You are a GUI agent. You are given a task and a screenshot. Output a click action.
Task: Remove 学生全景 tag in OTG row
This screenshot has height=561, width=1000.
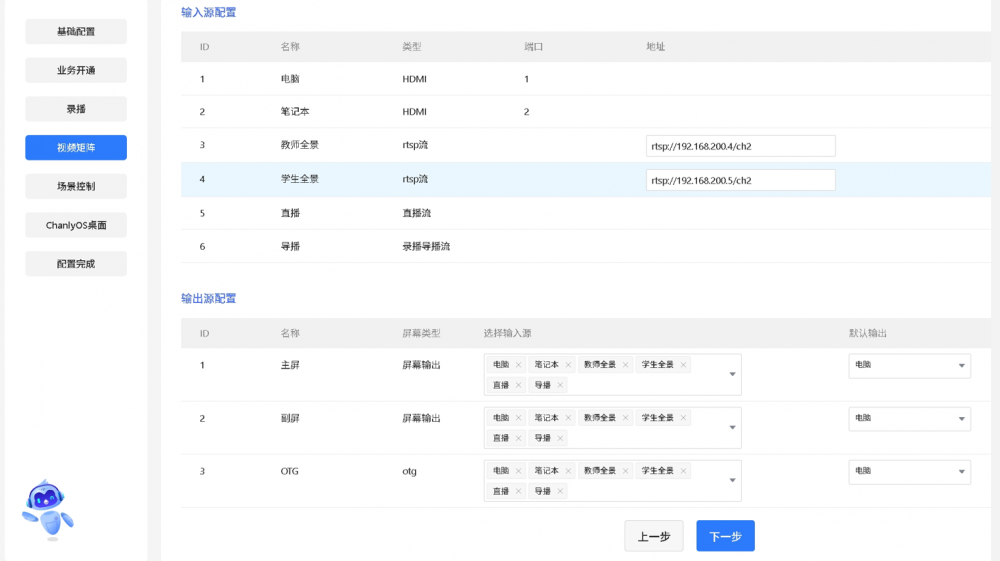683,471
